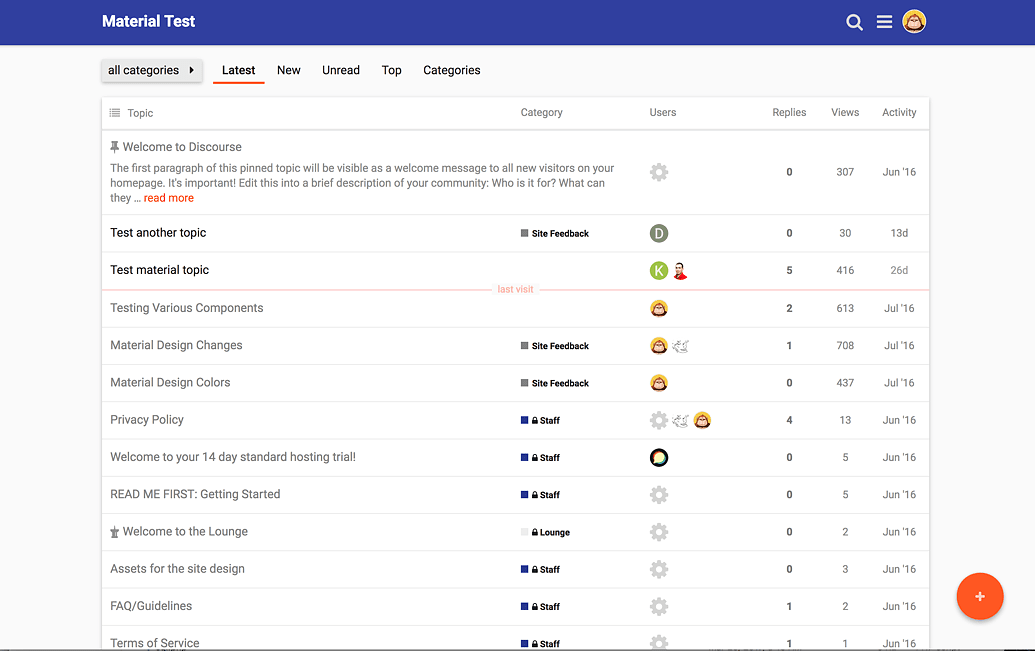Click the circular avatar on 14 day trial topic
This screenshot has width=1035, height=651.
coord(658,457)
